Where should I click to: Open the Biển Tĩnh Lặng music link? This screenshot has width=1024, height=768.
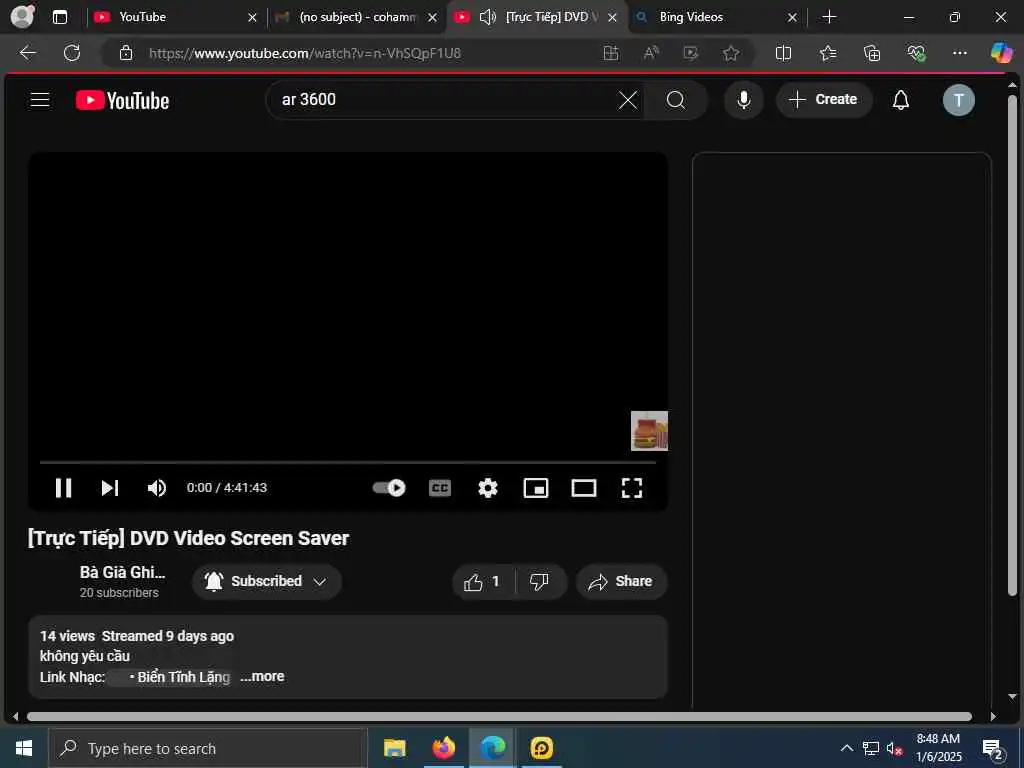click(x=180, y=677)
